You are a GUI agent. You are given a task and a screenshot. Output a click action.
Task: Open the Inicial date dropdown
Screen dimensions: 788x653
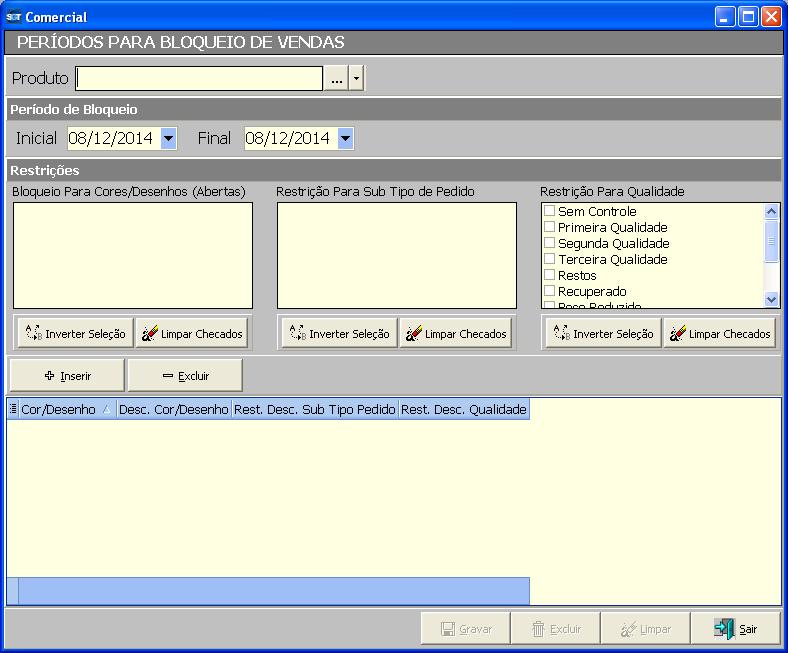(x=168, y=139)
